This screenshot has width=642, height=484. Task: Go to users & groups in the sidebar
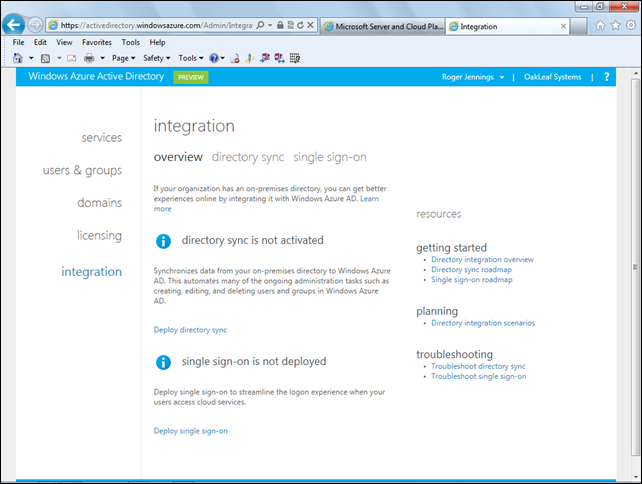click(x=82, y=170)
